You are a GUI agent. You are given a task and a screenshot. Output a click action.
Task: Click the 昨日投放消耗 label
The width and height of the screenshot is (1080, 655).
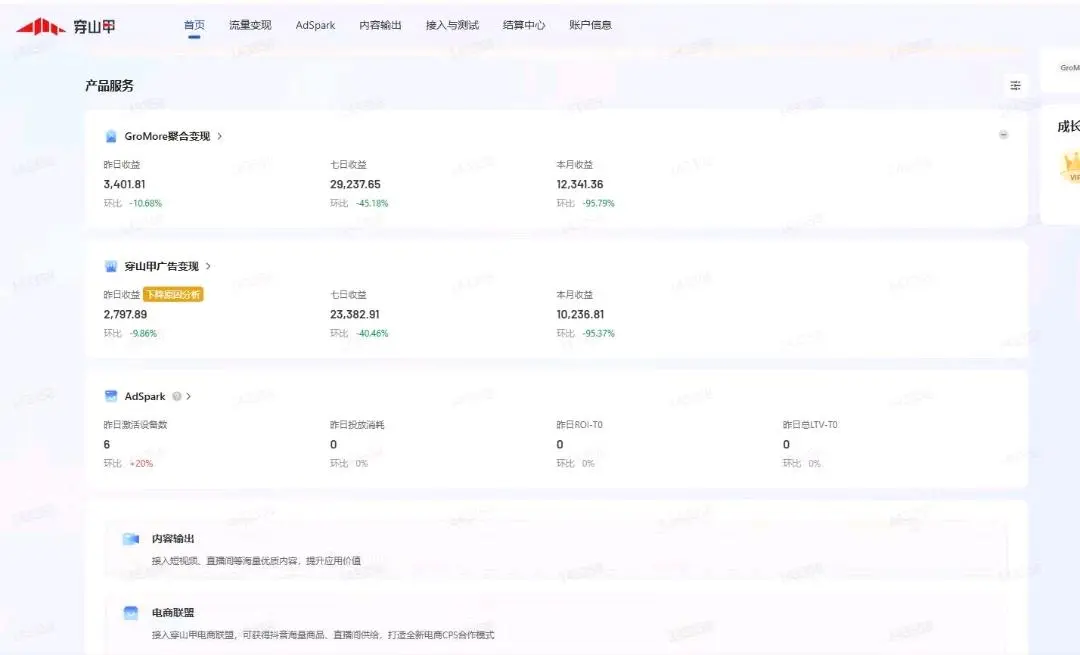pos(357,425)
